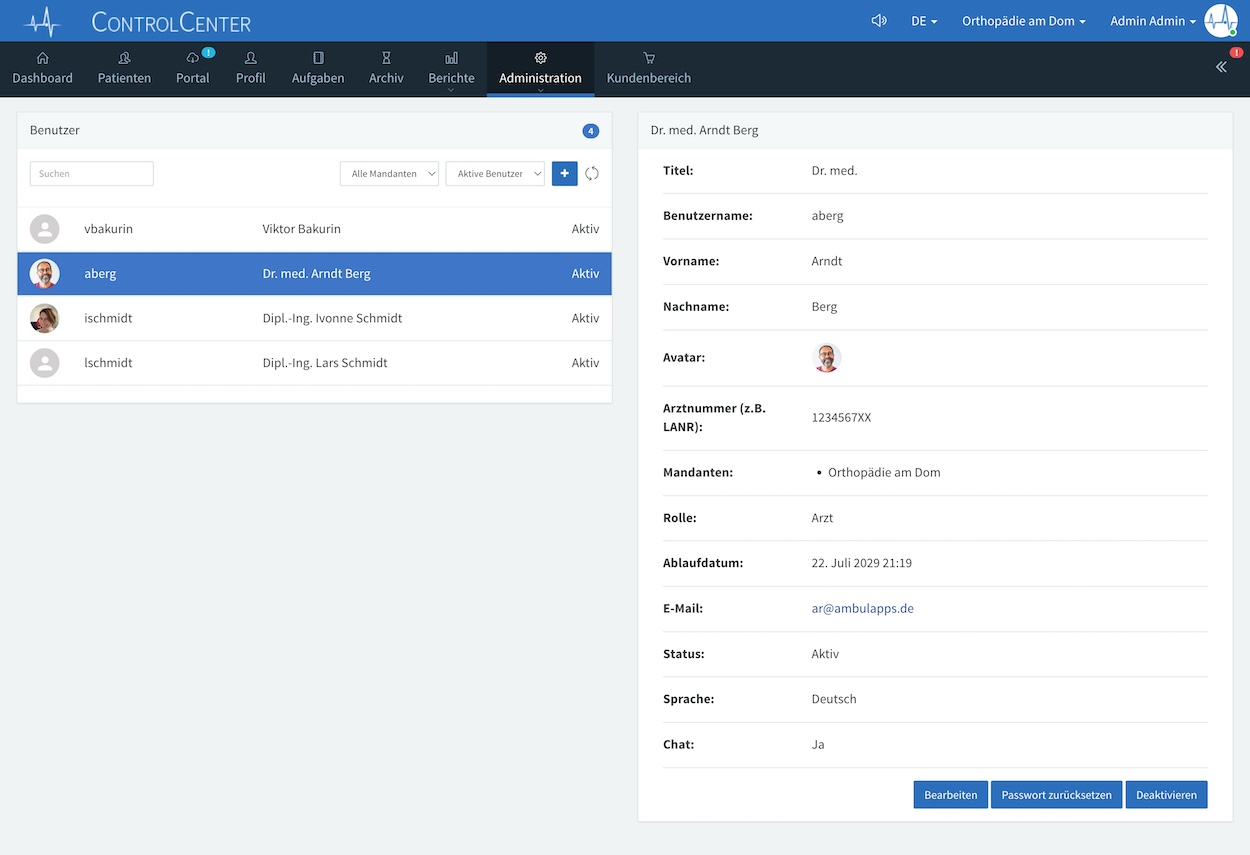Add a new user with plus button

[x=565, y=174]
